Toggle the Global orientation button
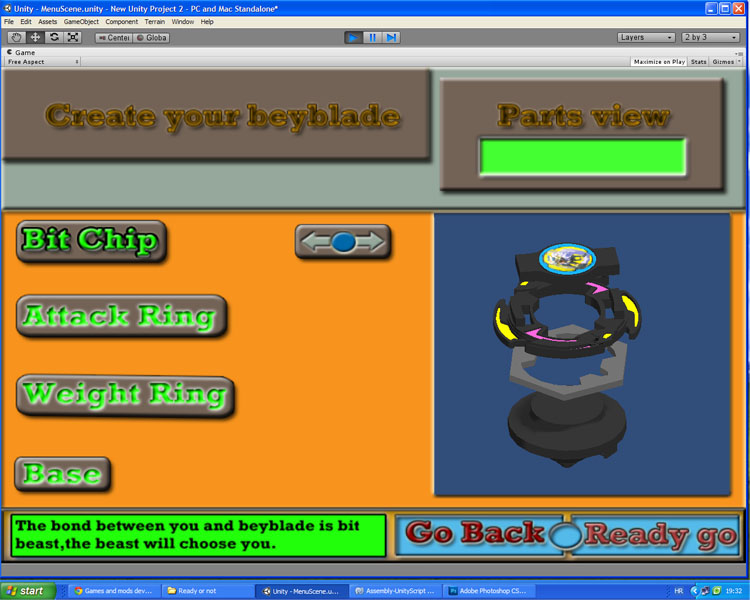The width and height of the screenshot is (750, 600). pyautogui.click(x=151, y=38)
